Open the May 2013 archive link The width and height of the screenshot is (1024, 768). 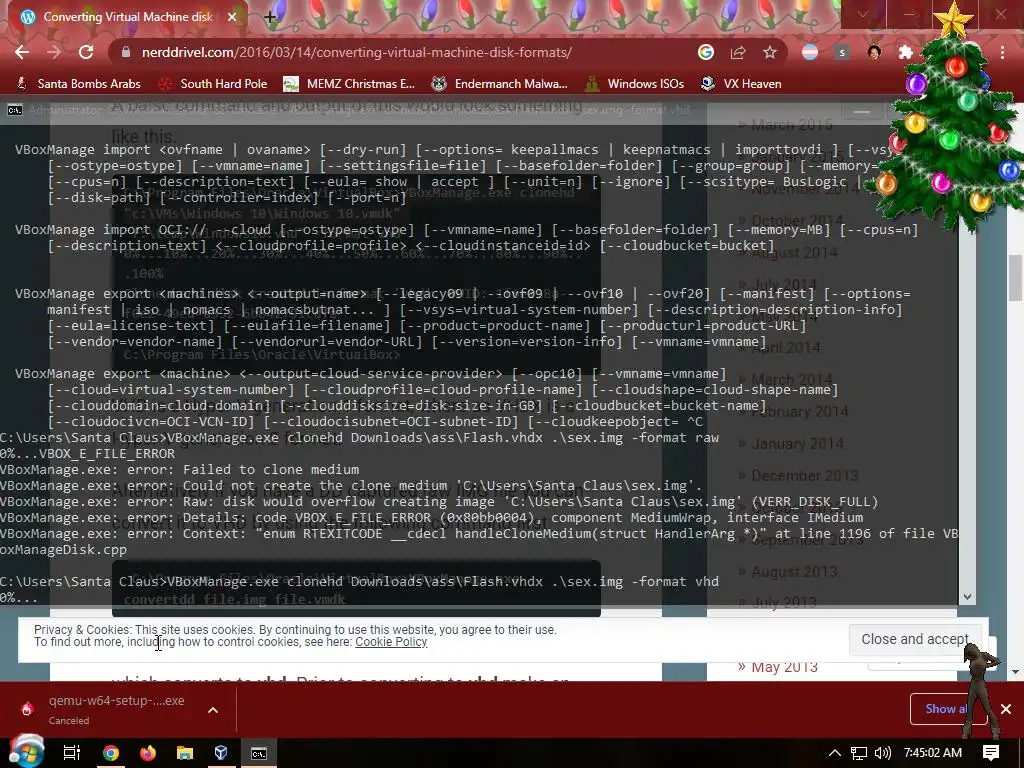click(x=784, y=667)
